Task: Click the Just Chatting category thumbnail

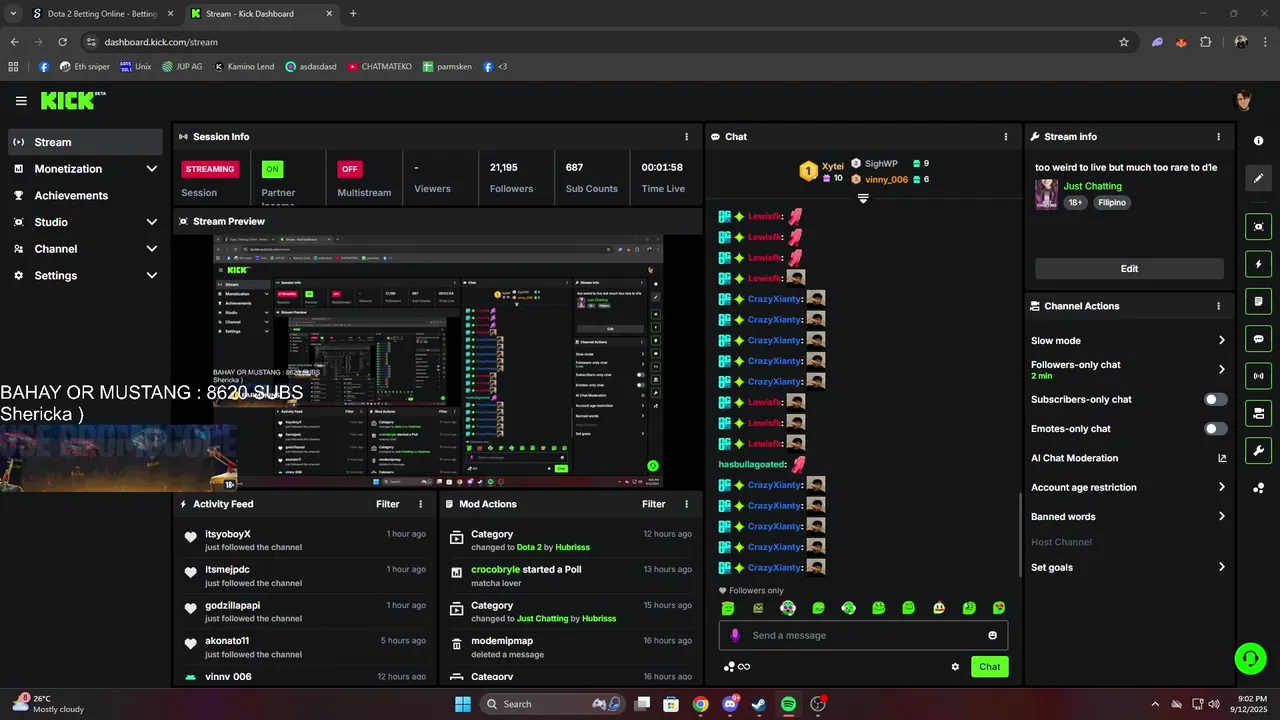Action: click(1047, 194)
